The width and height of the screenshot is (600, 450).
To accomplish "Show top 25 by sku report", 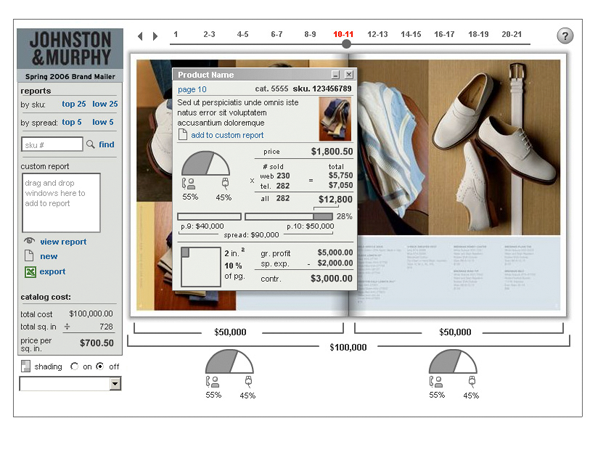I will click(x=74, y=104).
